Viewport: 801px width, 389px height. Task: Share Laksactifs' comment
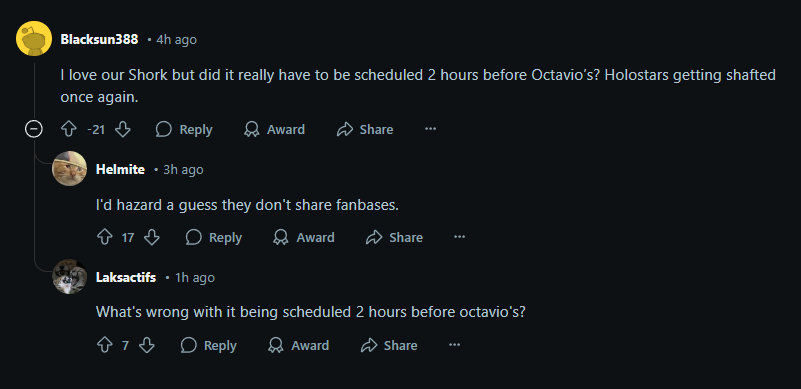(x=389, y=346)
